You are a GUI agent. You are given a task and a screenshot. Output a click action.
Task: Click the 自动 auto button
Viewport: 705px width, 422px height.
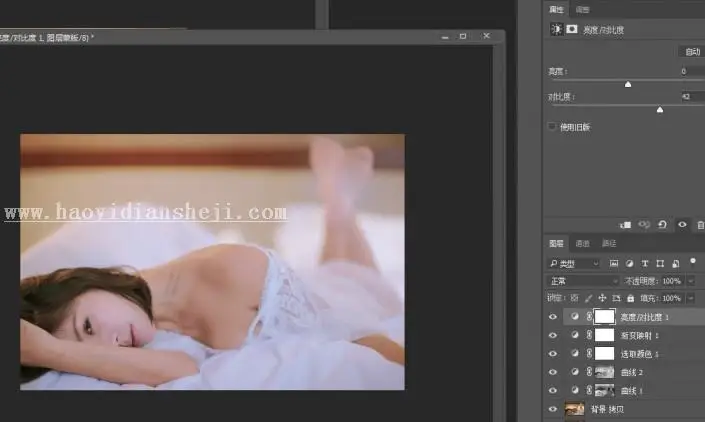[x=692, y=52]
